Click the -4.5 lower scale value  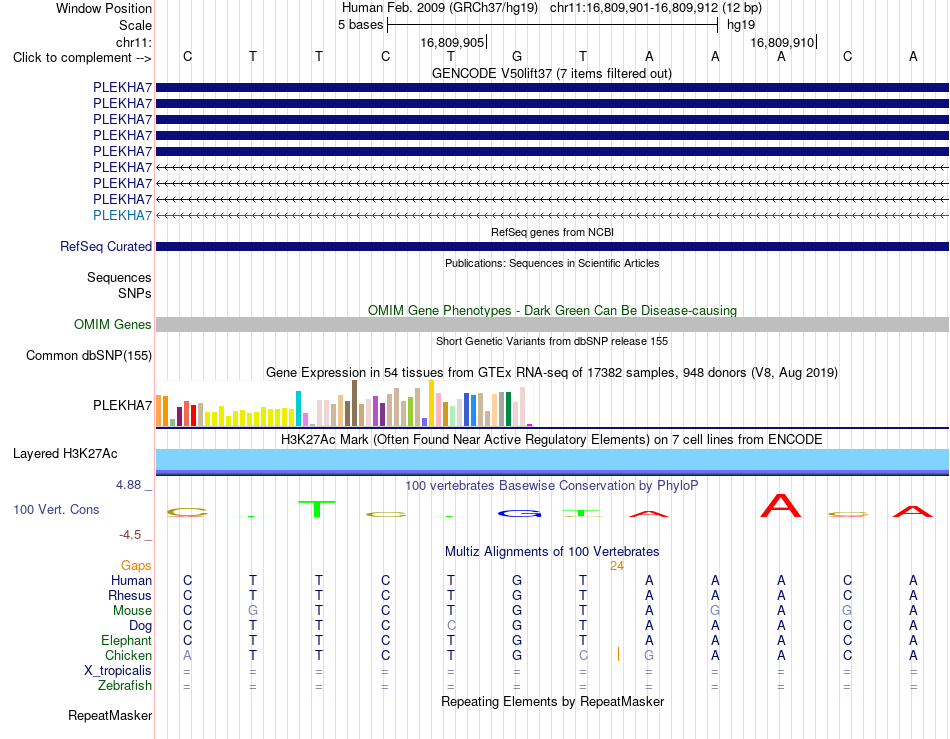tap(130, 535)
